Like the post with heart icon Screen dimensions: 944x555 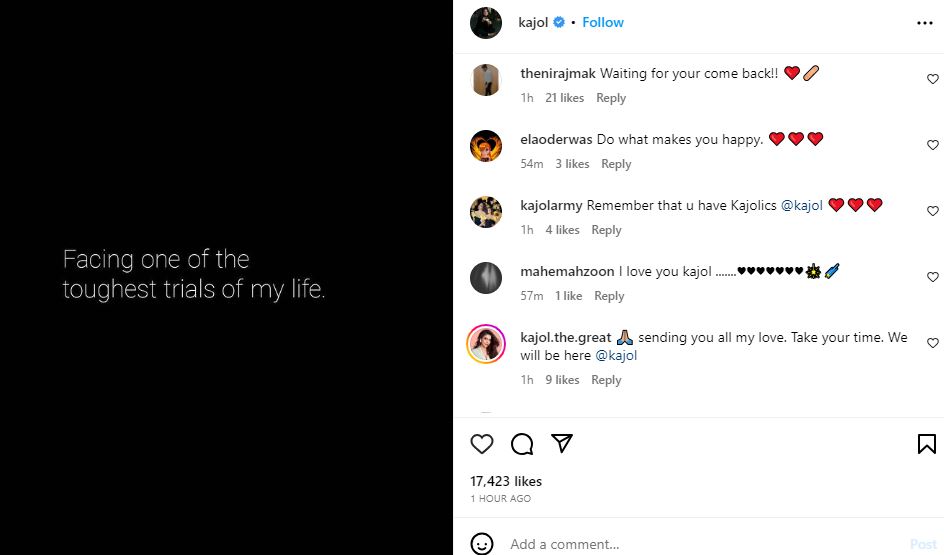click(x=482, y=444)
